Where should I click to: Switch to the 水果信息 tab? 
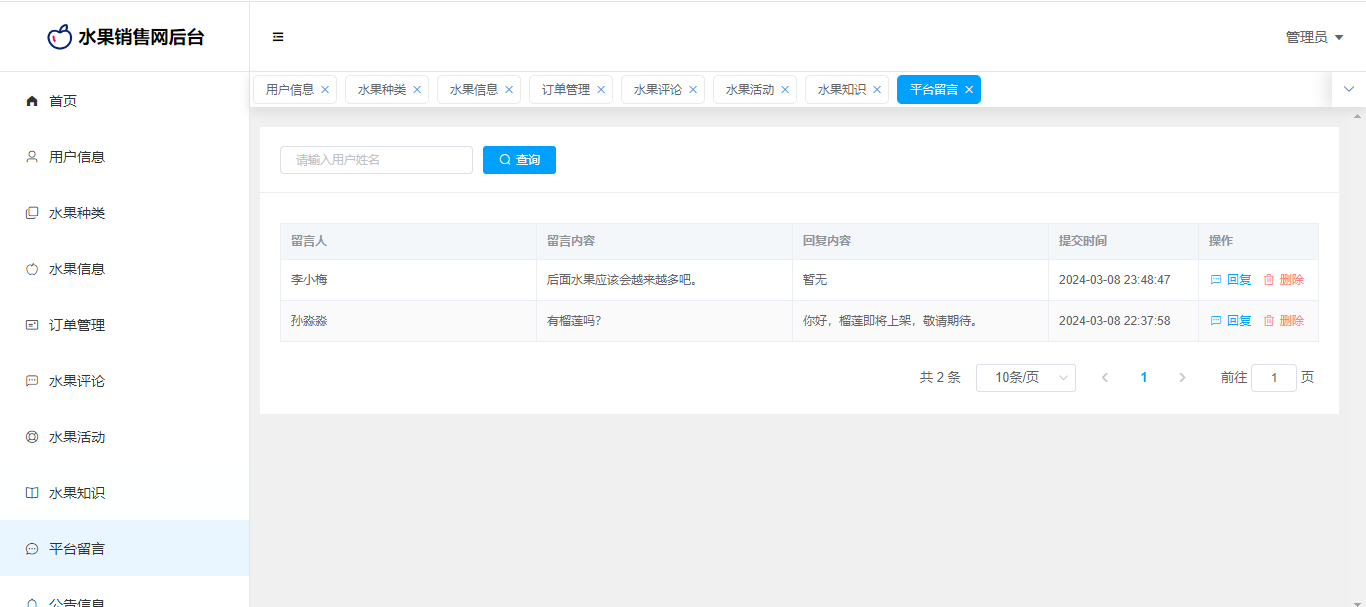[473, 90]
